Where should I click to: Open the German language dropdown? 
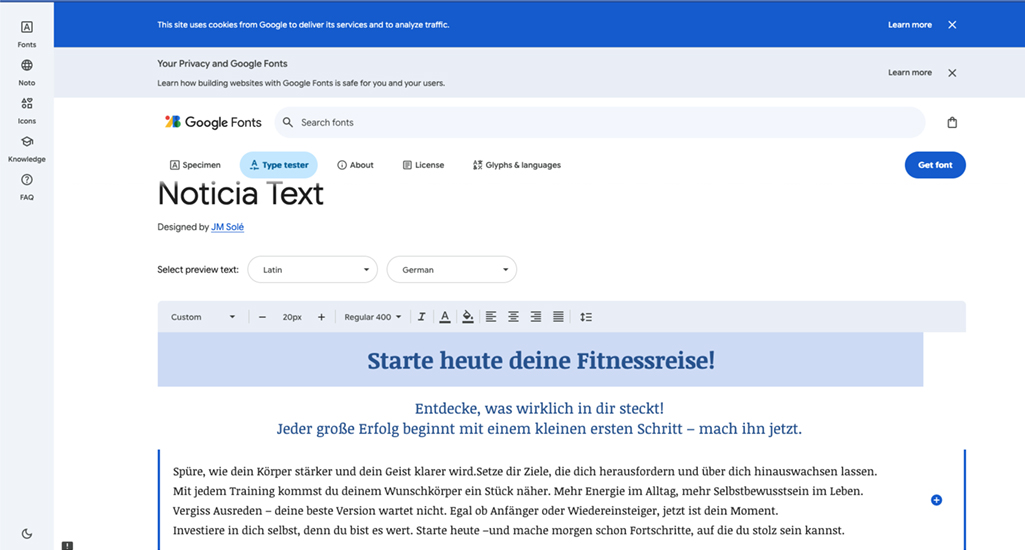451,270
